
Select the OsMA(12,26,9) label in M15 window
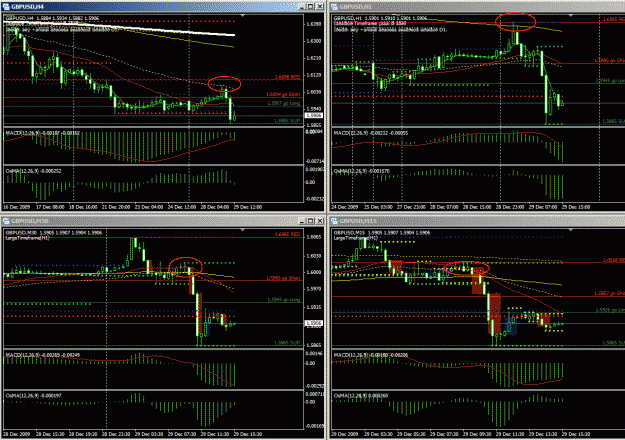click(x=361, y=395)
